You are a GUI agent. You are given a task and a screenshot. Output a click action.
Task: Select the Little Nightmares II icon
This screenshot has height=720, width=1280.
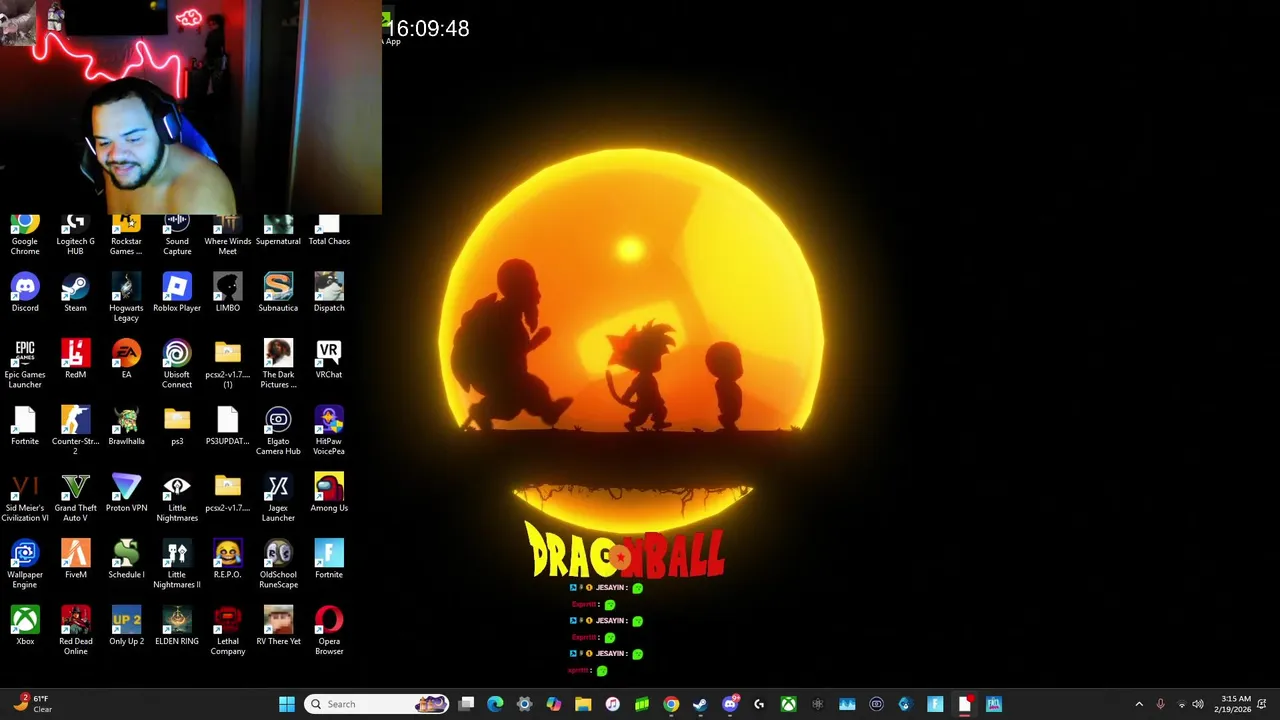point(177,565)
